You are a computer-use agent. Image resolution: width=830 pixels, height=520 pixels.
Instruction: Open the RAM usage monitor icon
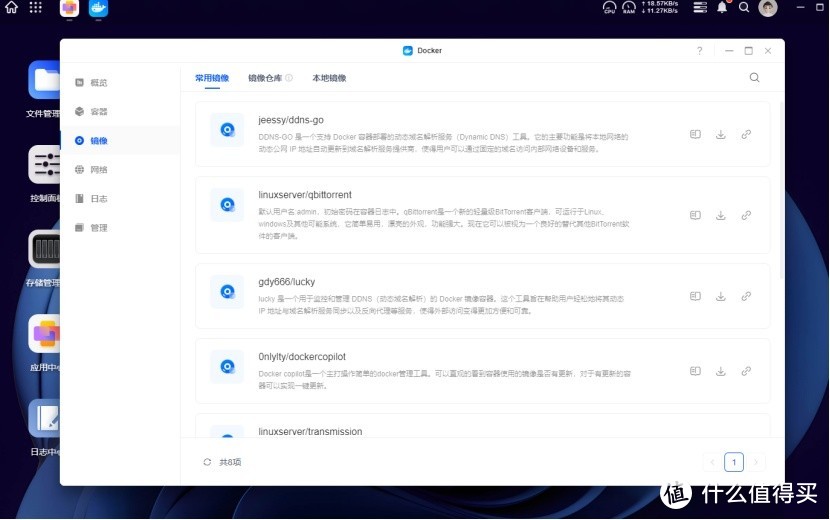pos(629,7)
